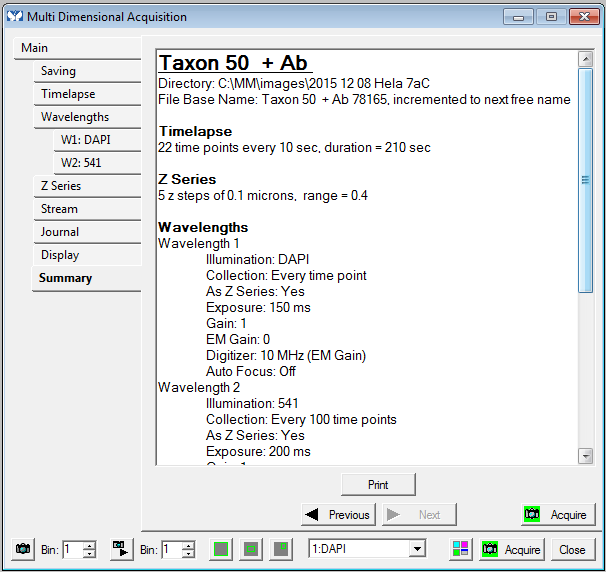This screenshot has height=572, width=606.
Task: Click 'Illumination: 541' text
Action: (x=252, y=403)
